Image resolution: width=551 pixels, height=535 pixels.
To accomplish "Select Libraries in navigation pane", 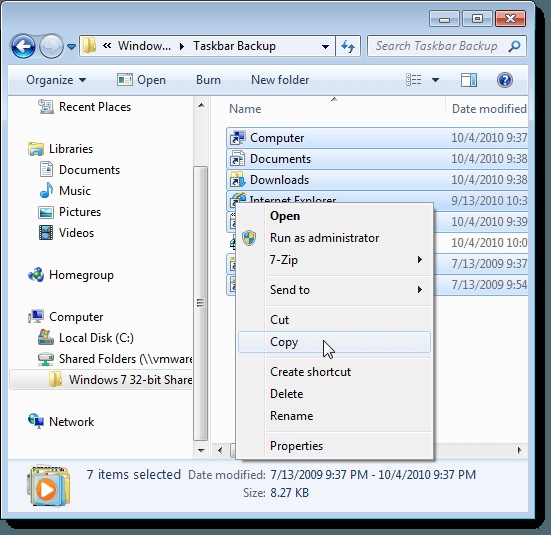I will [71, 149].
